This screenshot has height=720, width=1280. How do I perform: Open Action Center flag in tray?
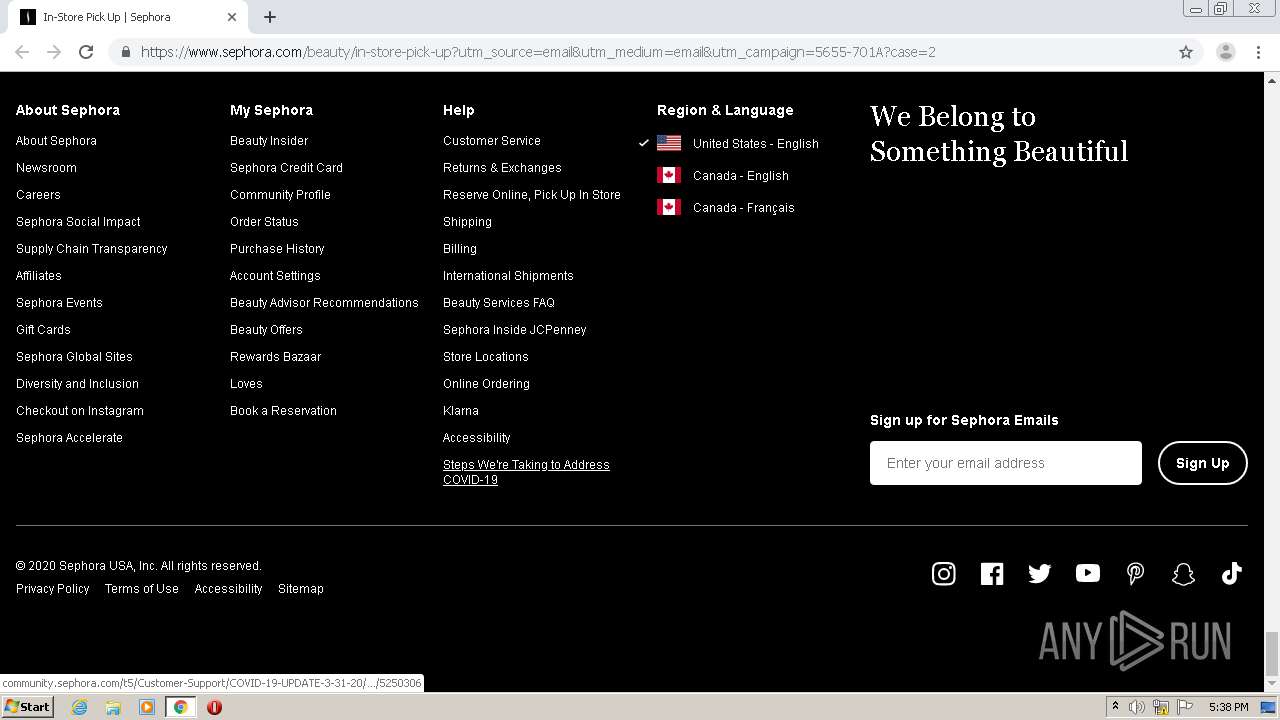pos(1184,707)
